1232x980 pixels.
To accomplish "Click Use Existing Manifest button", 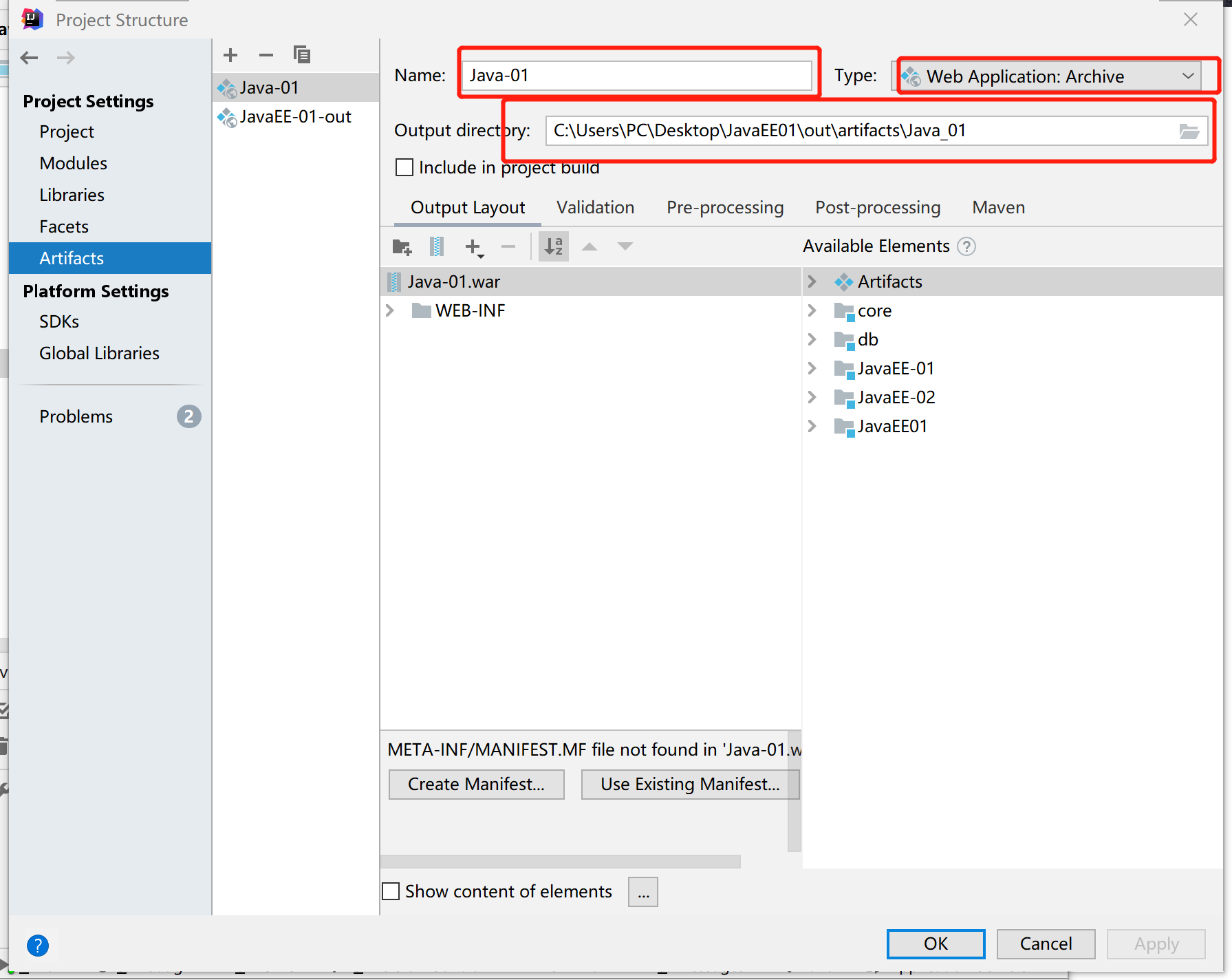I will pyautogui.click(x=690, y=785).
